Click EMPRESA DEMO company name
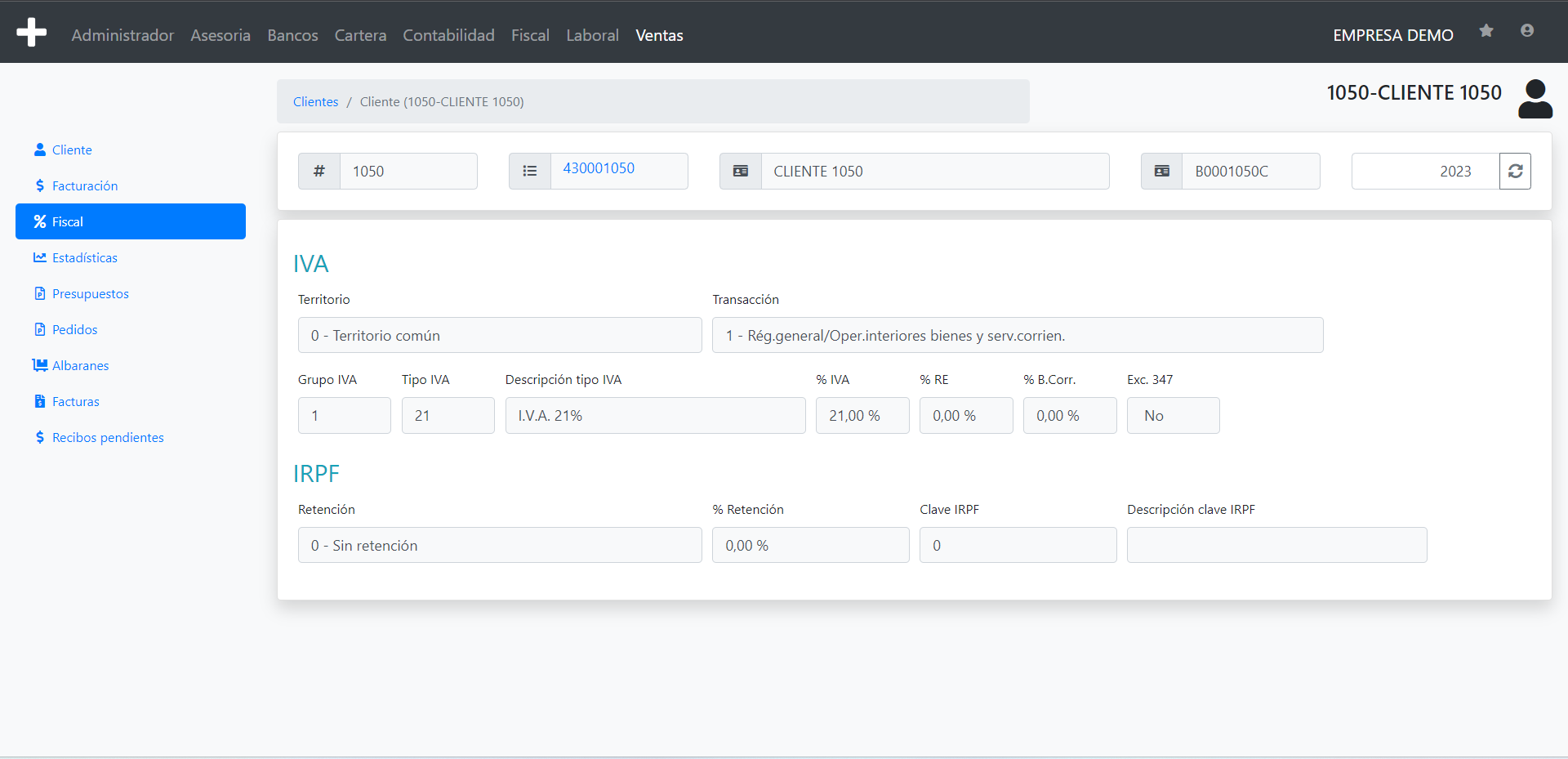1568x759 pixels. 1393,35
